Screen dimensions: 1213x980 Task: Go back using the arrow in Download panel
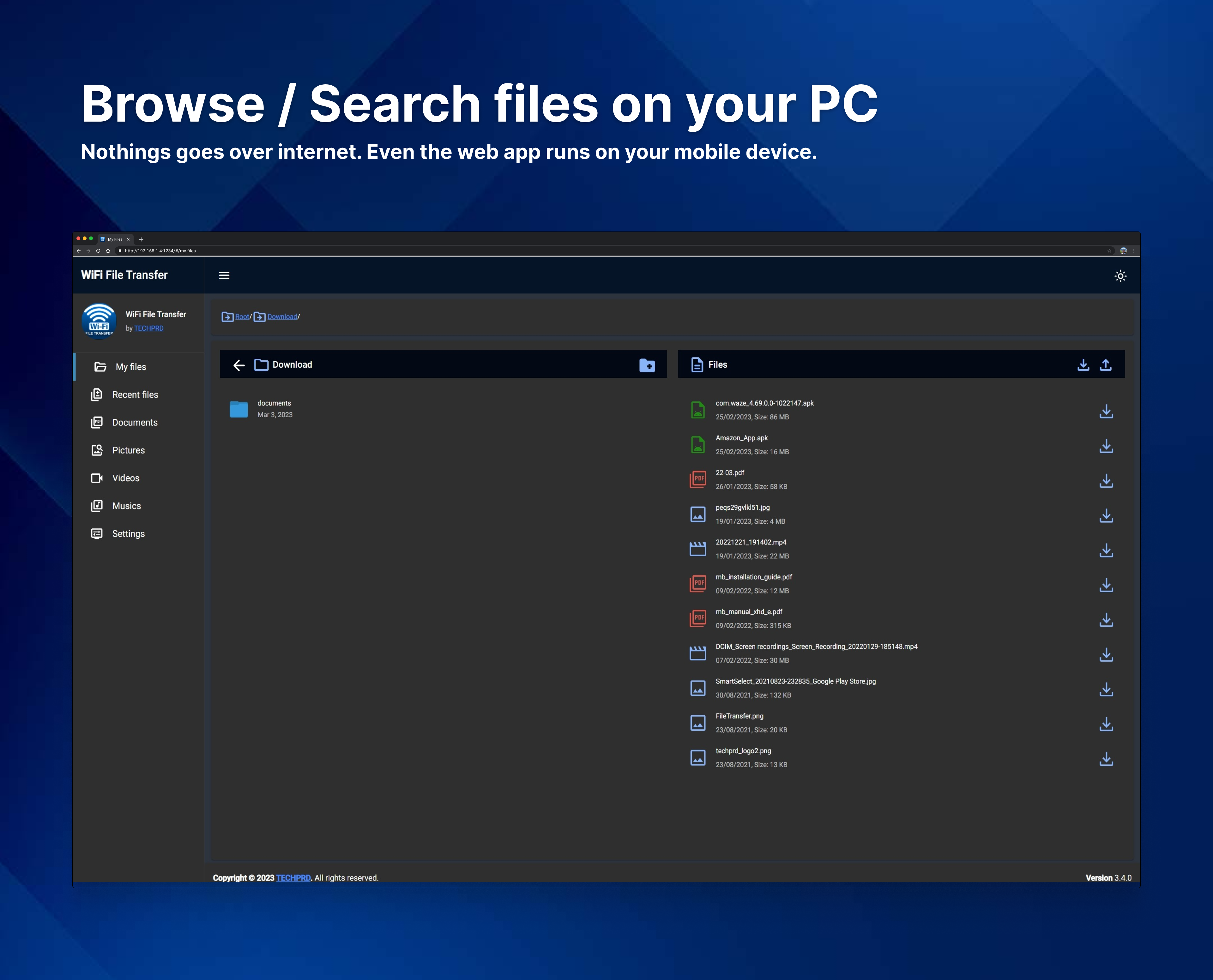[239, 365]
